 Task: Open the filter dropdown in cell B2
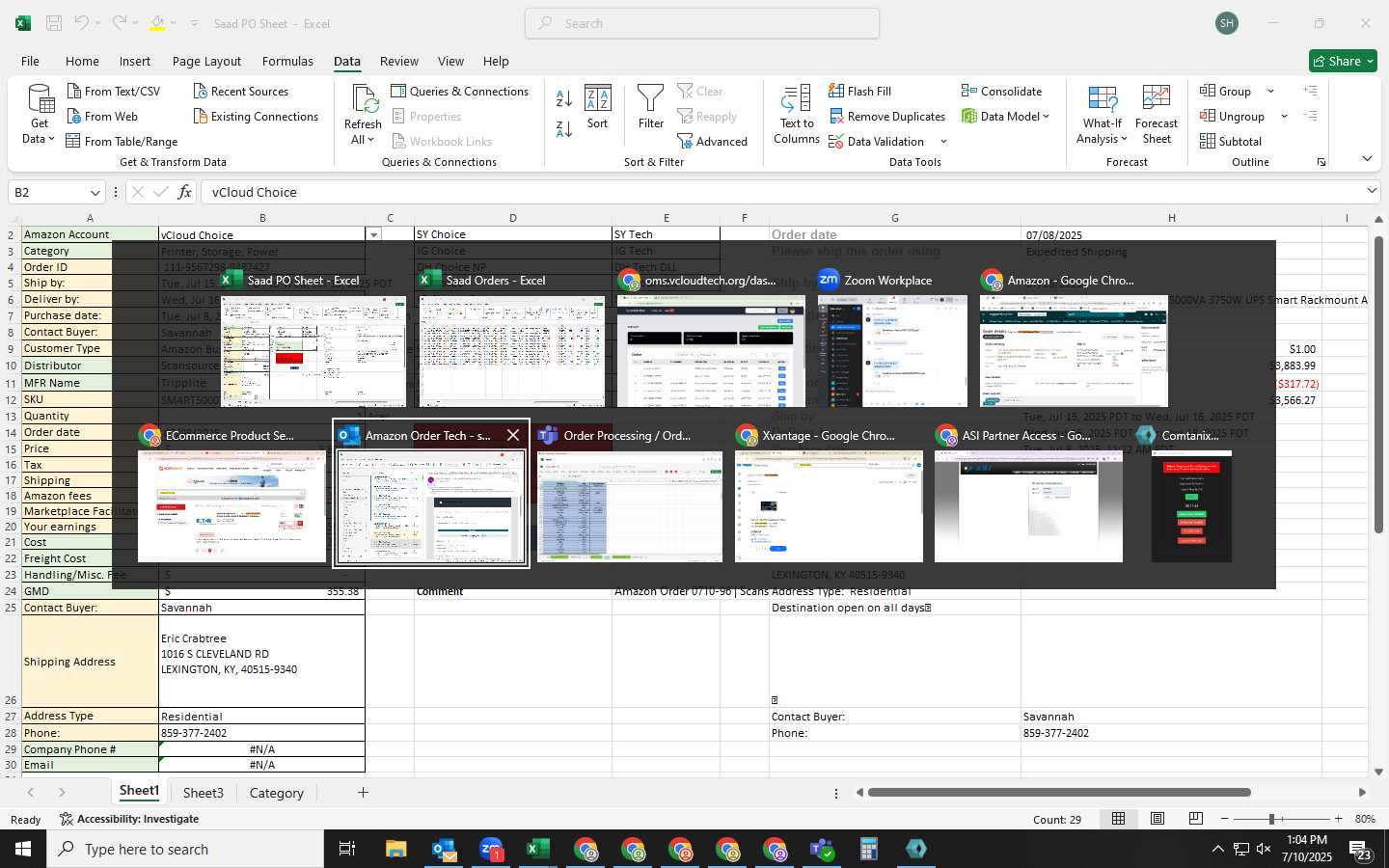coord(373,234)
